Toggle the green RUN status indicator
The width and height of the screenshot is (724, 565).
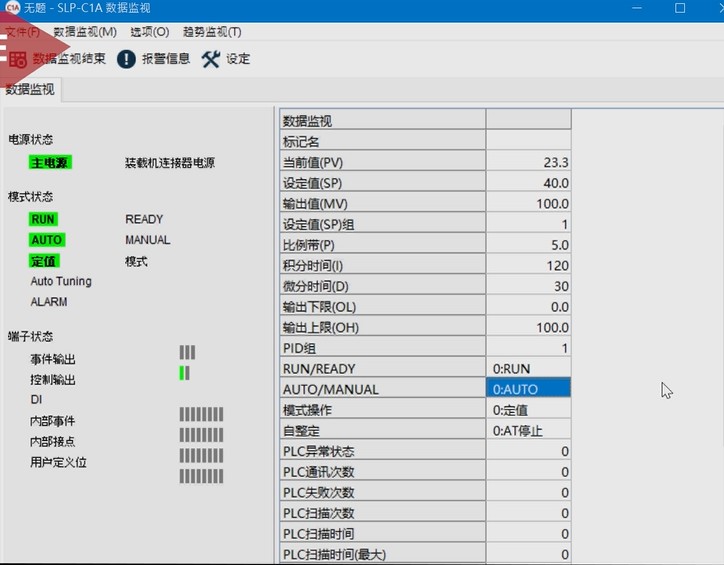(43, 219)
